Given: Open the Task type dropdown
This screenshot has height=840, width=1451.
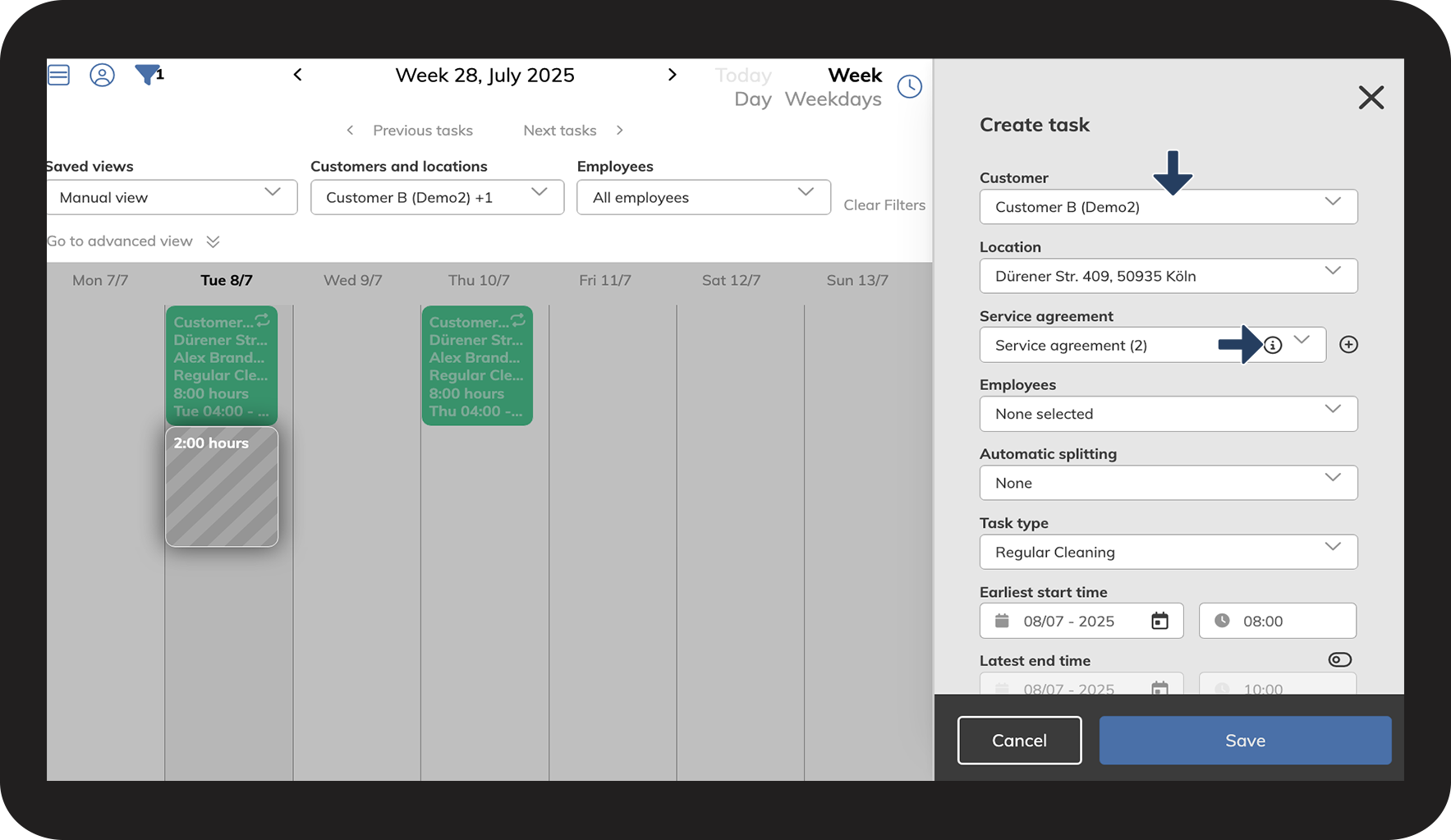Looking at the screenshot, I should 1169,552.
